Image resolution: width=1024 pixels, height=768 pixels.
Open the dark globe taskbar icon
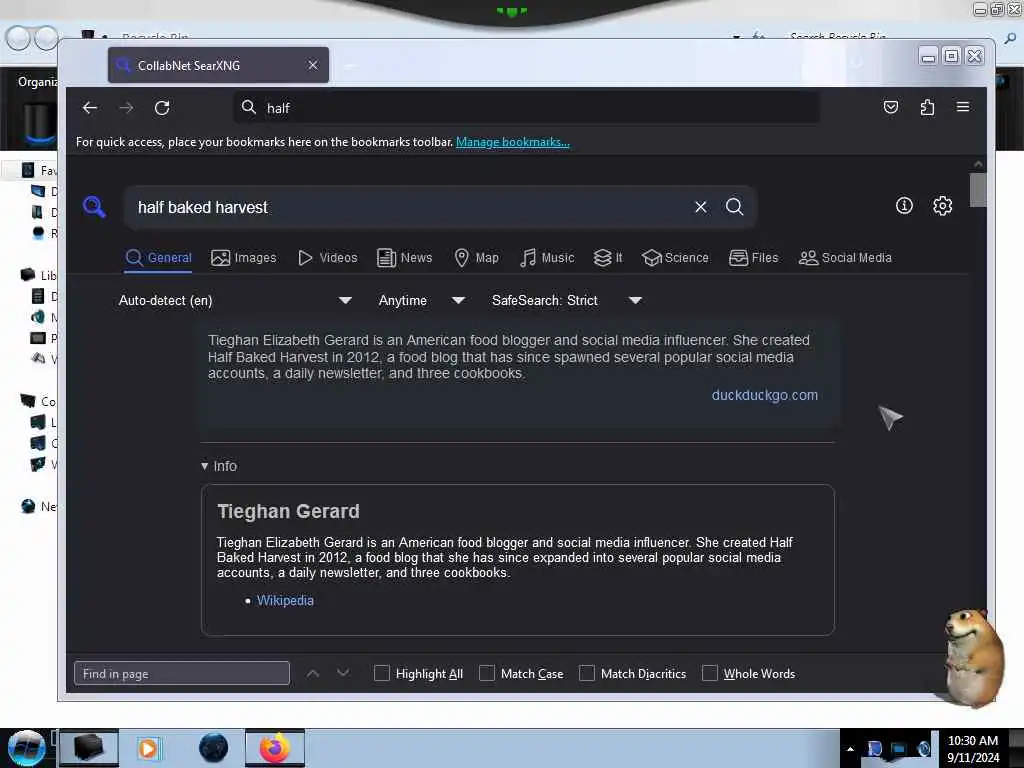click(214, 748)
